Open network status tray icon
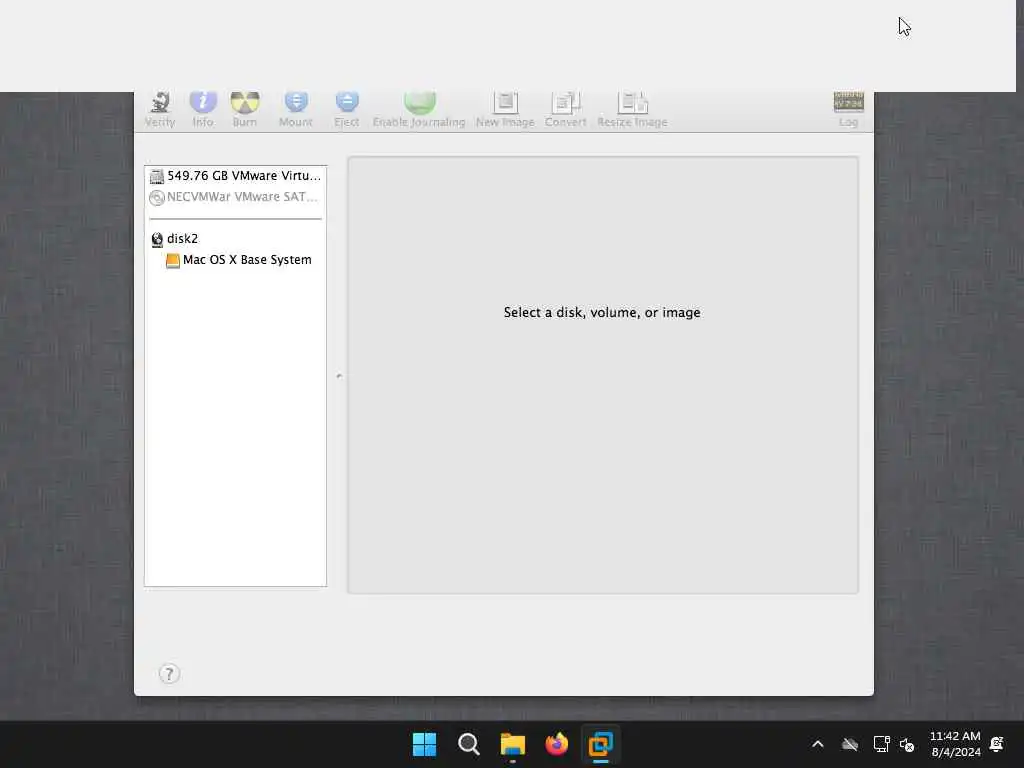The width and height of the screenshot is (1024, 768). click(x=882, y=744)
